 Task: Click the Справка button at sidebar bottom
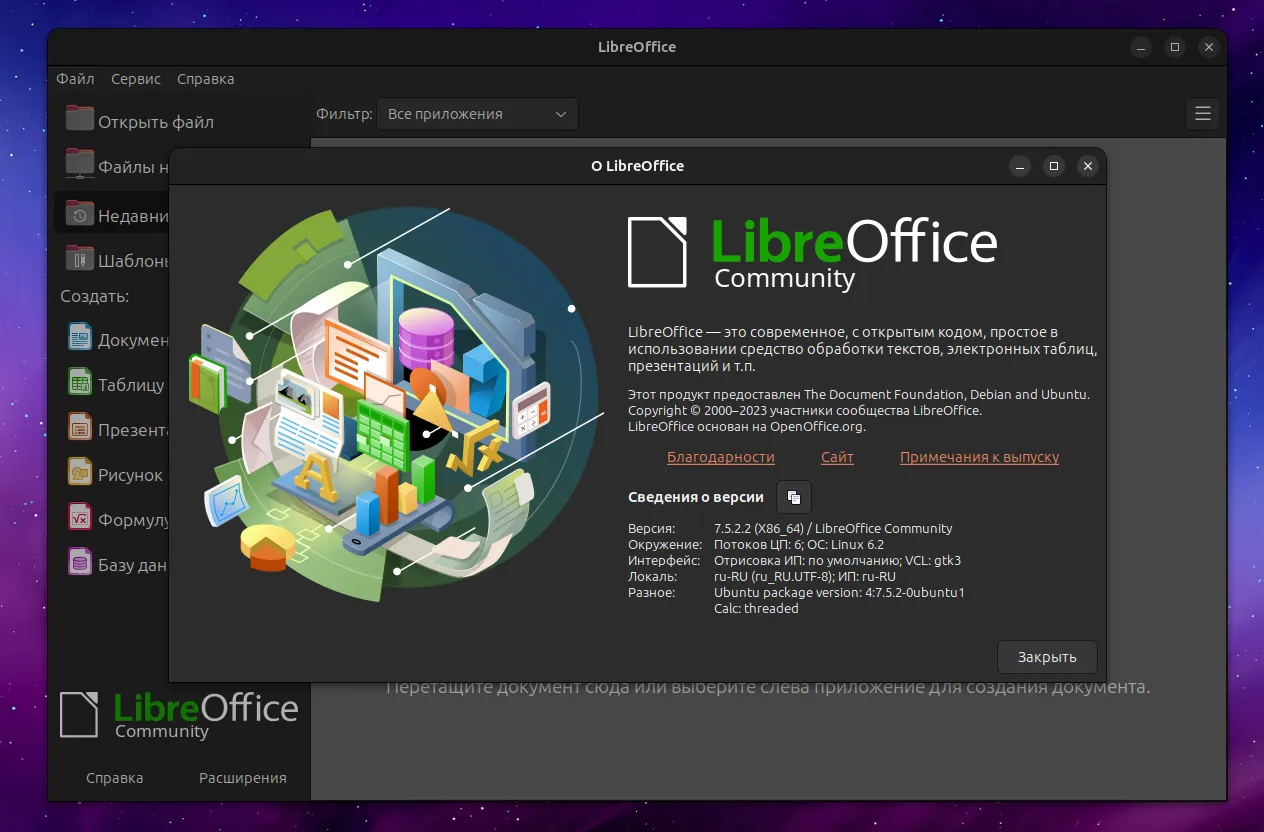coord(114,777)
